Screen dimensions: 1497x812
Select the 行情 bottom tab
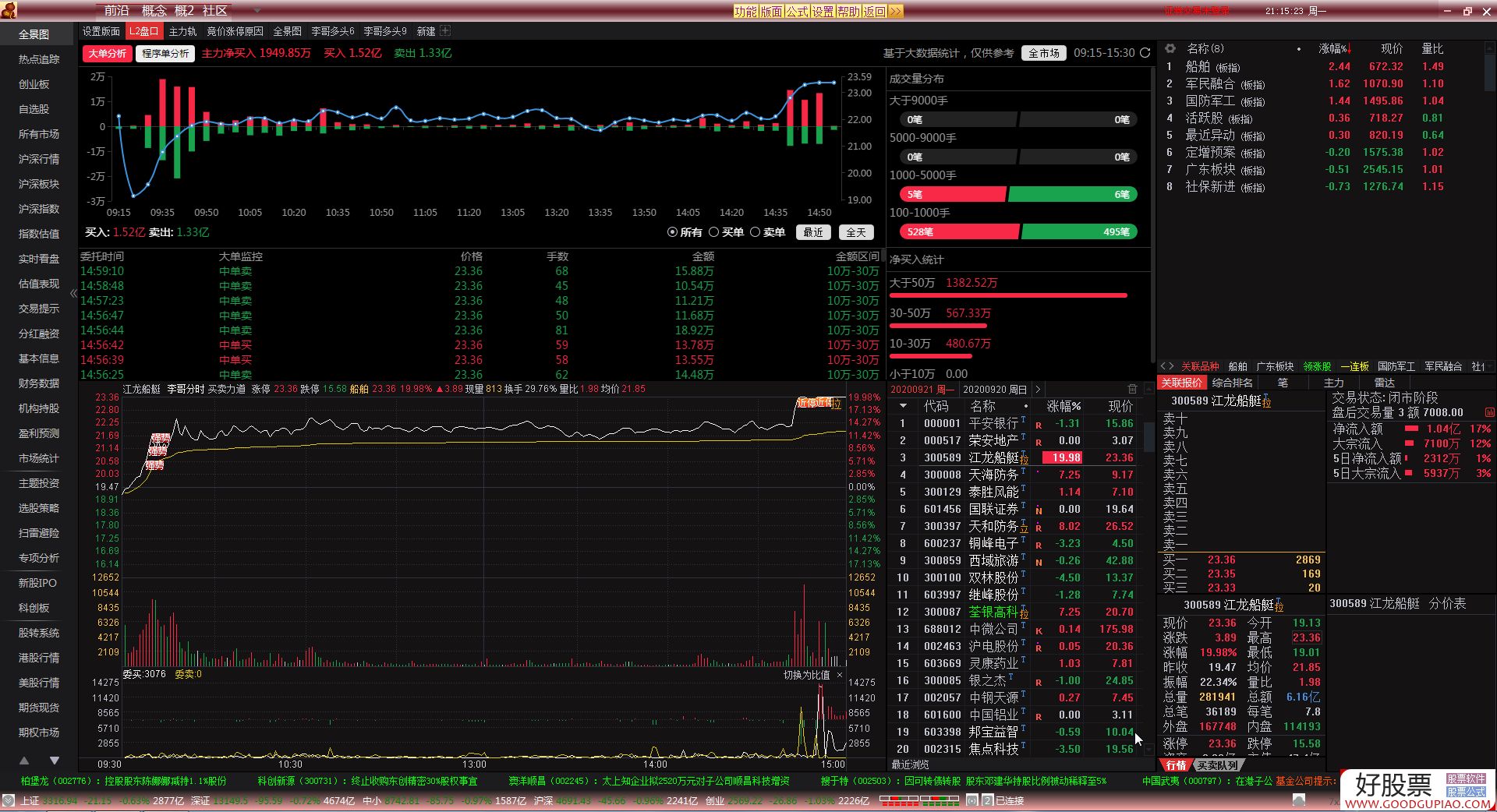1176,765
